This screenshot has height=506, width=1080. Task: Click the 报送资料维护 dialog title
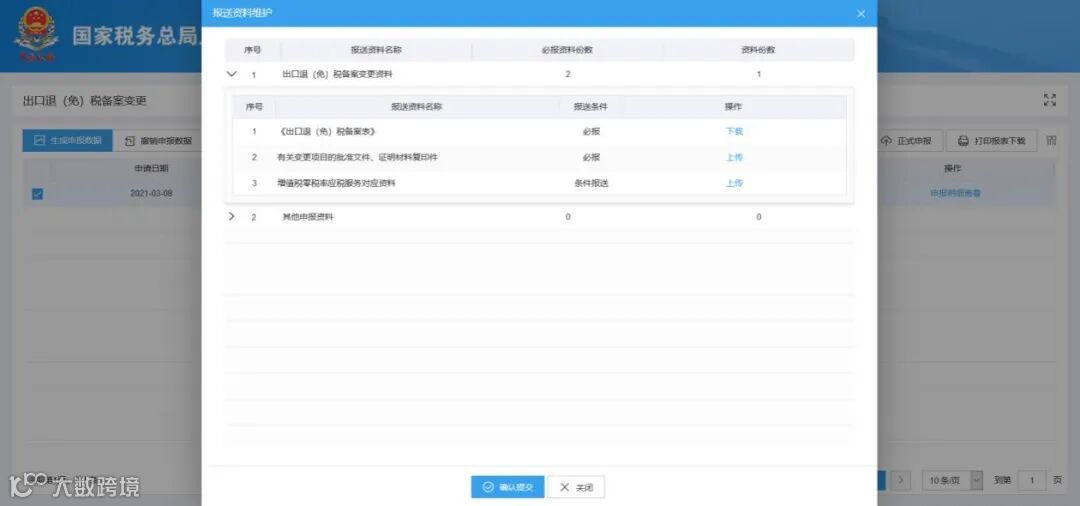(242, 13)
